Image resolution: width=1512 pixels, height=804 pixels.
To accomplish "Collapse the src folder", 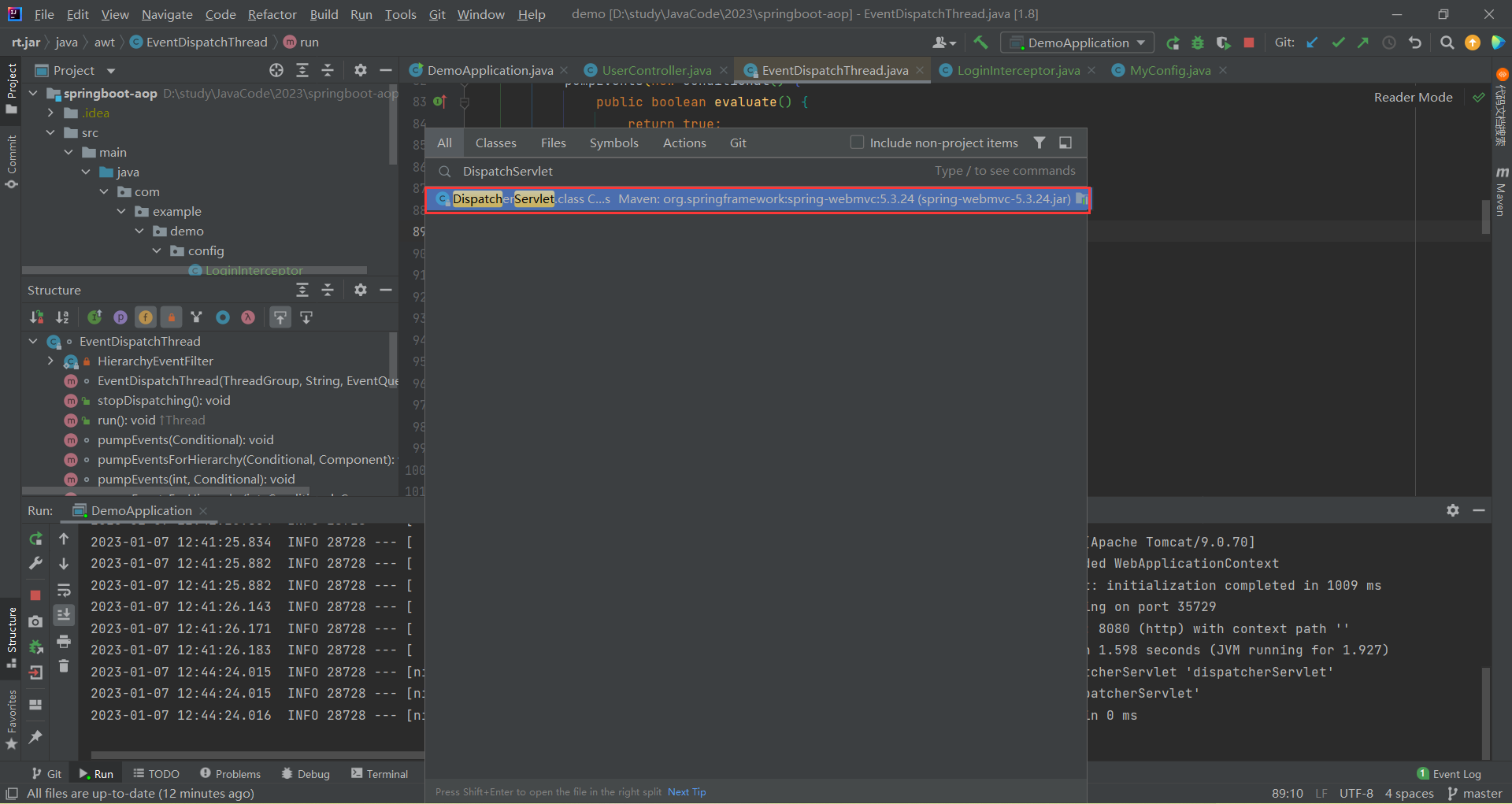I will pyautogui.click(x=50, y=132).
